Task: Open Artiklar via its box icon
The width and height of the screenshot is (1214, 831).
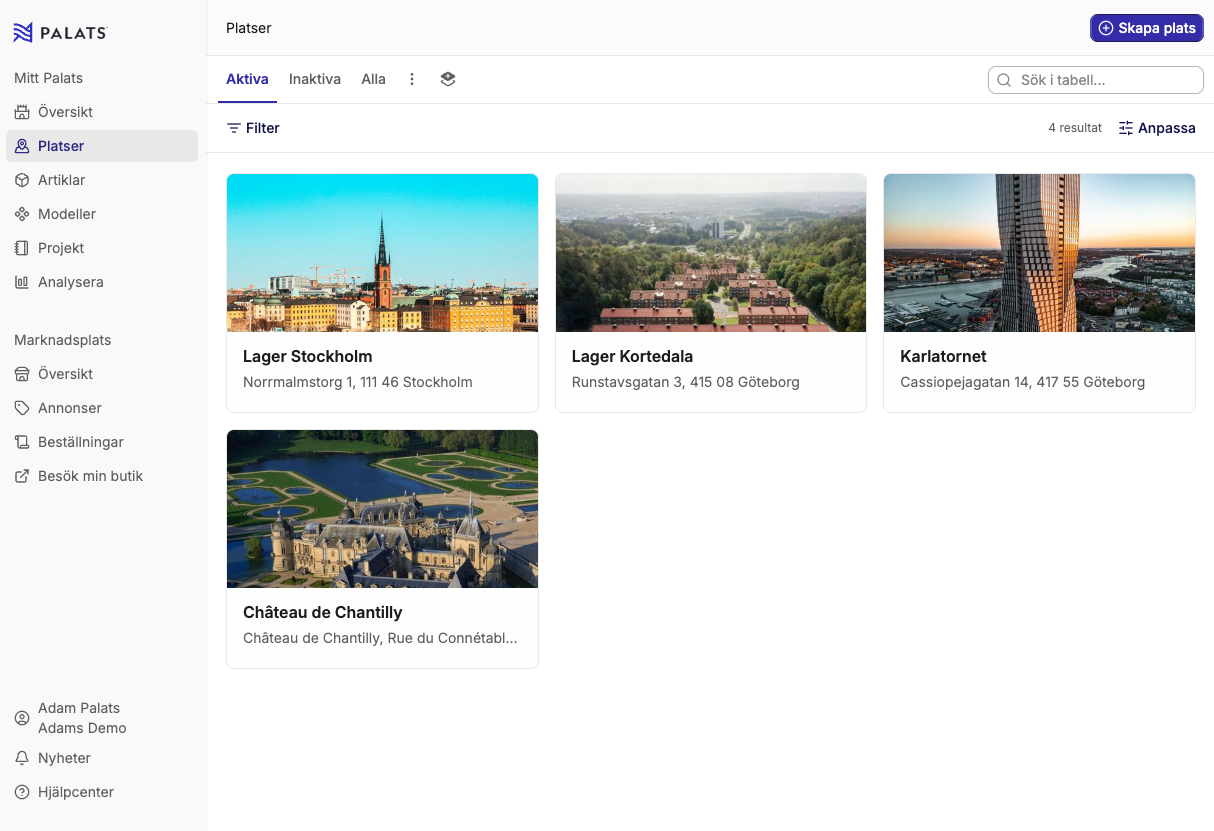Action: coord(22,180)
